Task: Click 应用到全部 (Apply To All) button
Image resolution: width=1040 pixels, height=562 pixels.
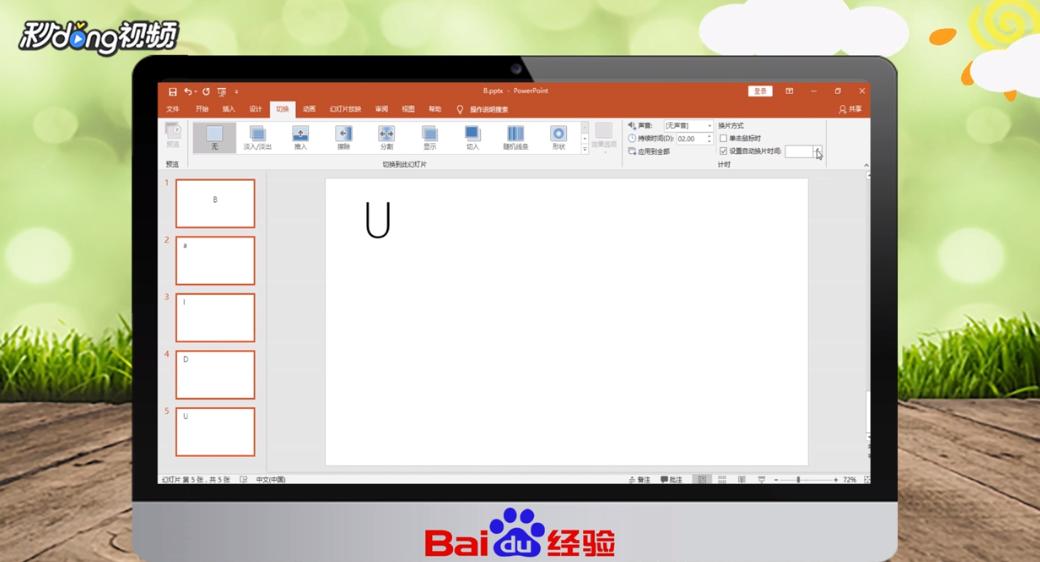Action: pyautogui.click(x=649, y=151)
